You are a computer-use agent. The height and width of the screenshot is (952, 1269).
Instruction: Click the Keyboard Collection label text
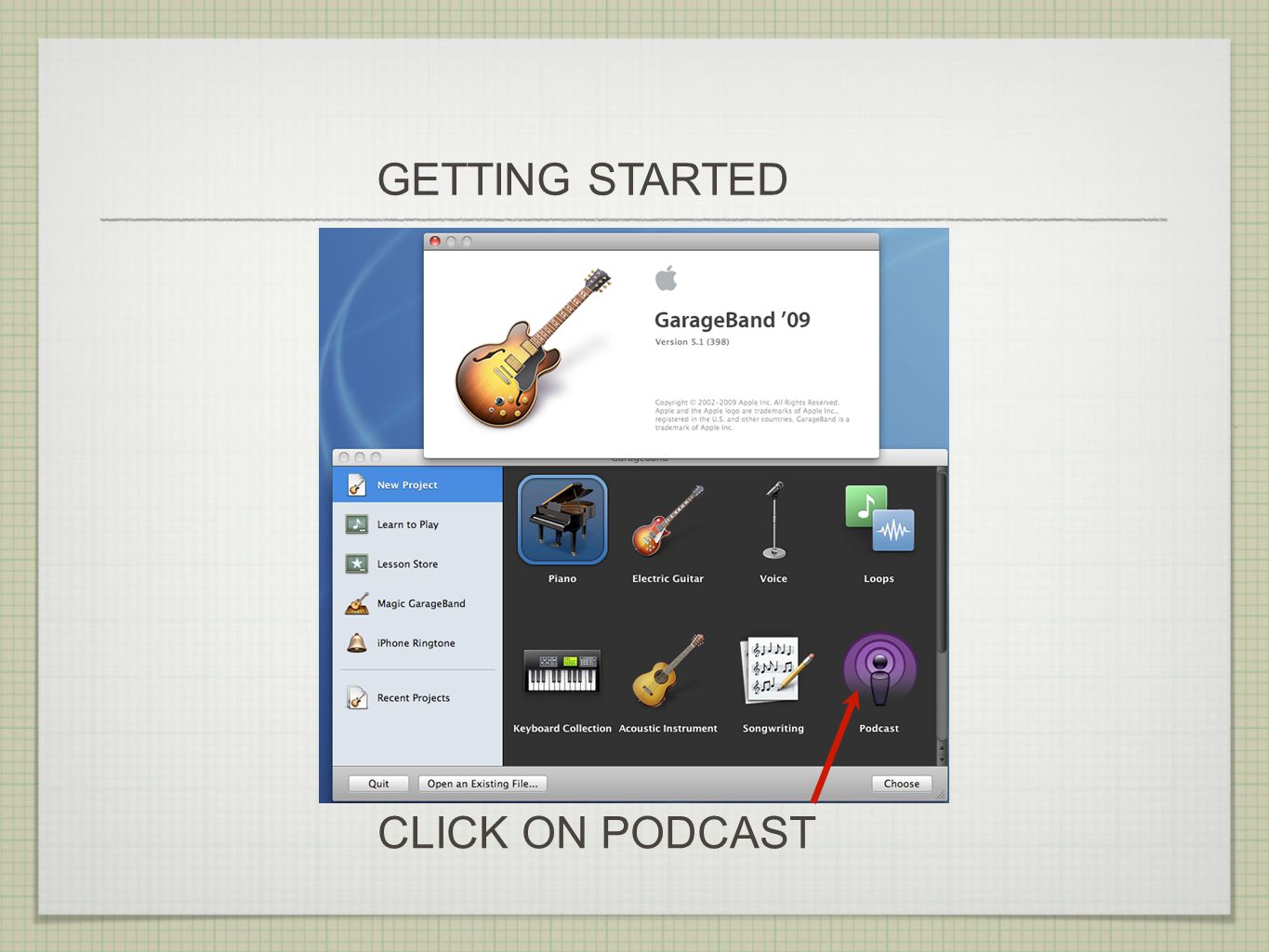562,729
